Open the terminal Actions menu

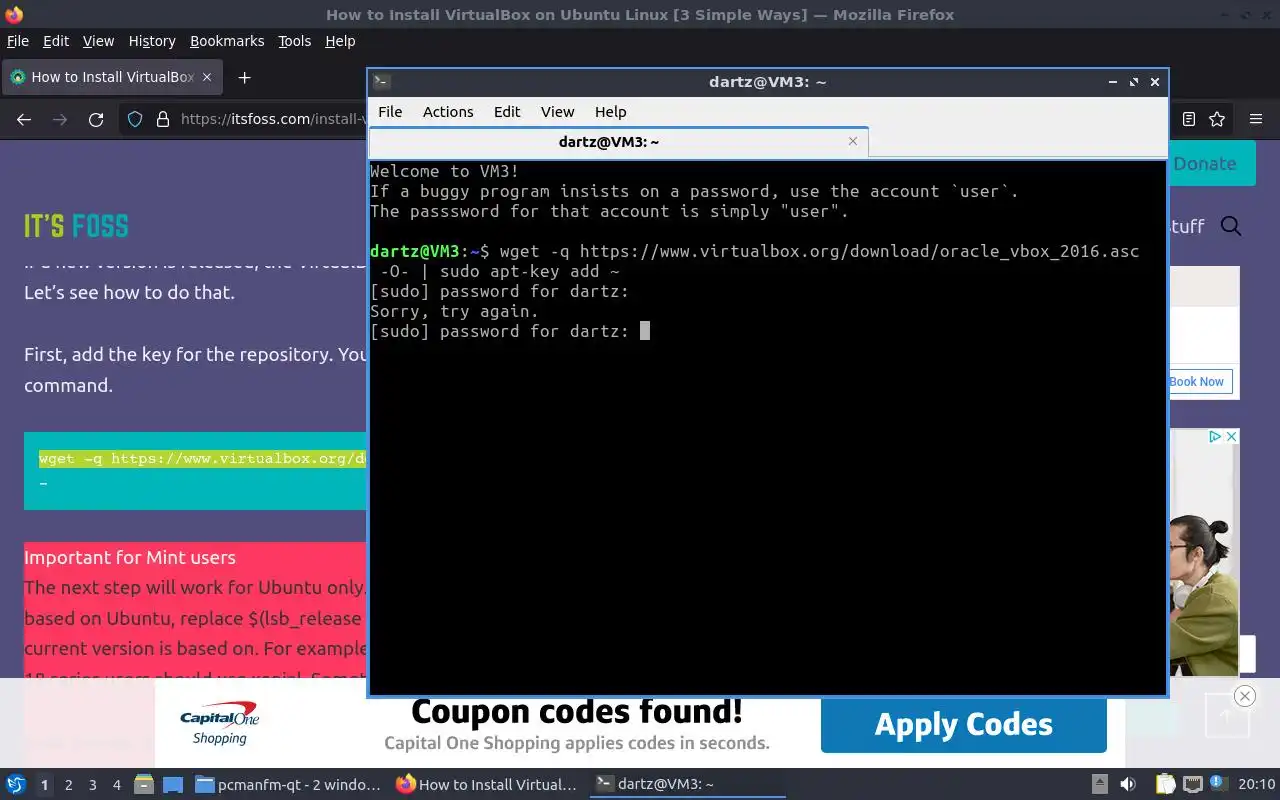[x=448, y=112]
